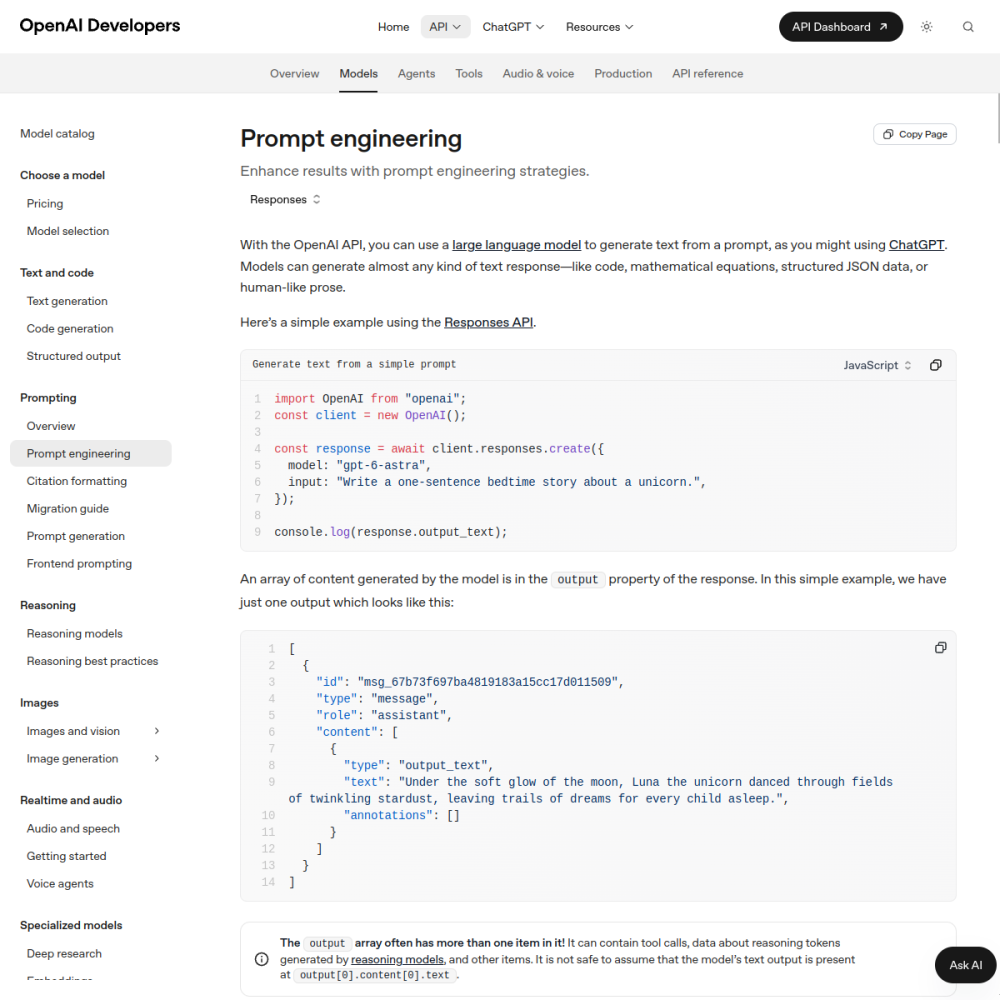
Task: Open the API Dashboard button
Action: (840, 27)
